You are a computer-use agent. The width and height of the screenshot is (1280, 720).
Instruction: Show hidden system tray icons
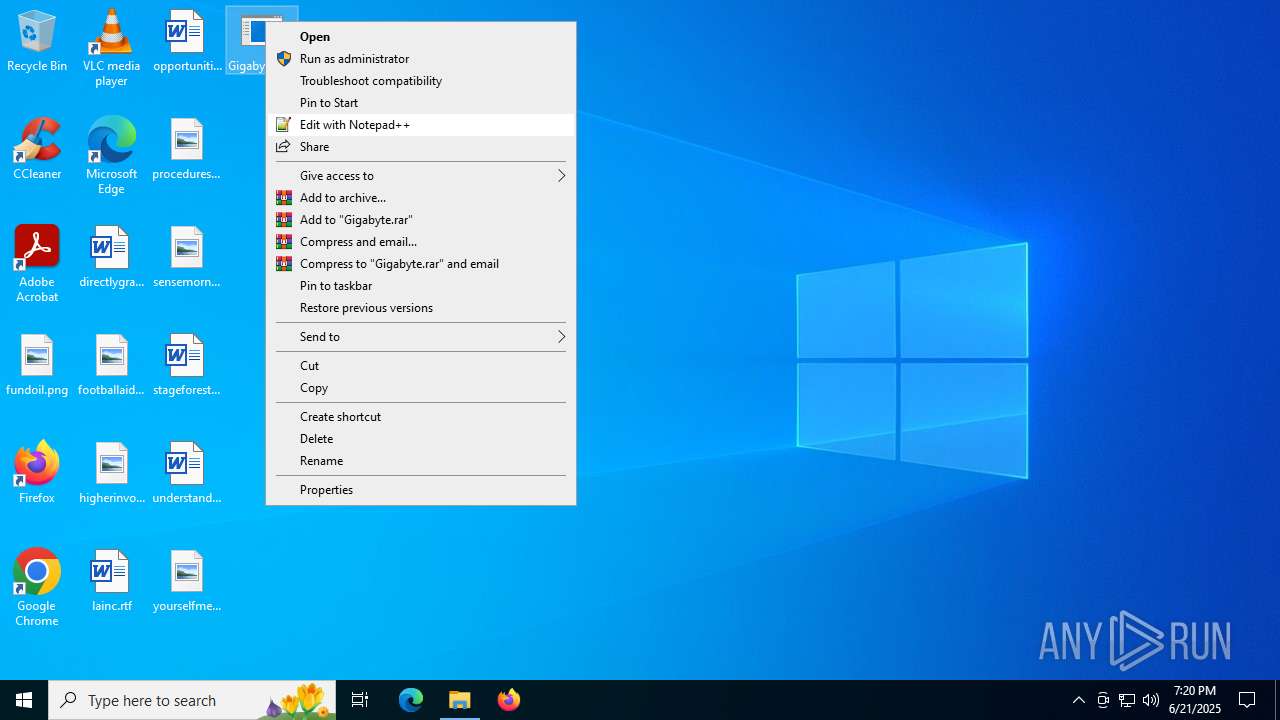pyautogui.click(x=1079, y=700)
